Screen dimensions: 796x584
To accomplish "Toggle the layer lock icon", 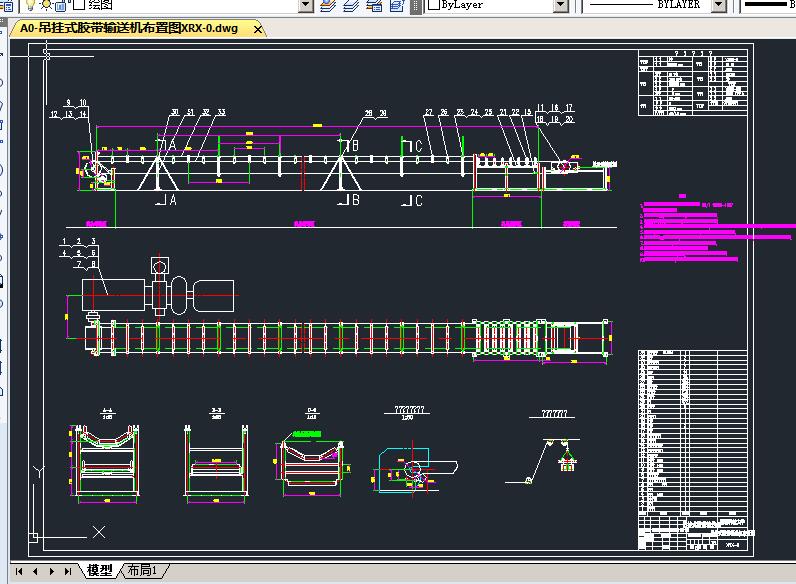I will coord(61,5).
